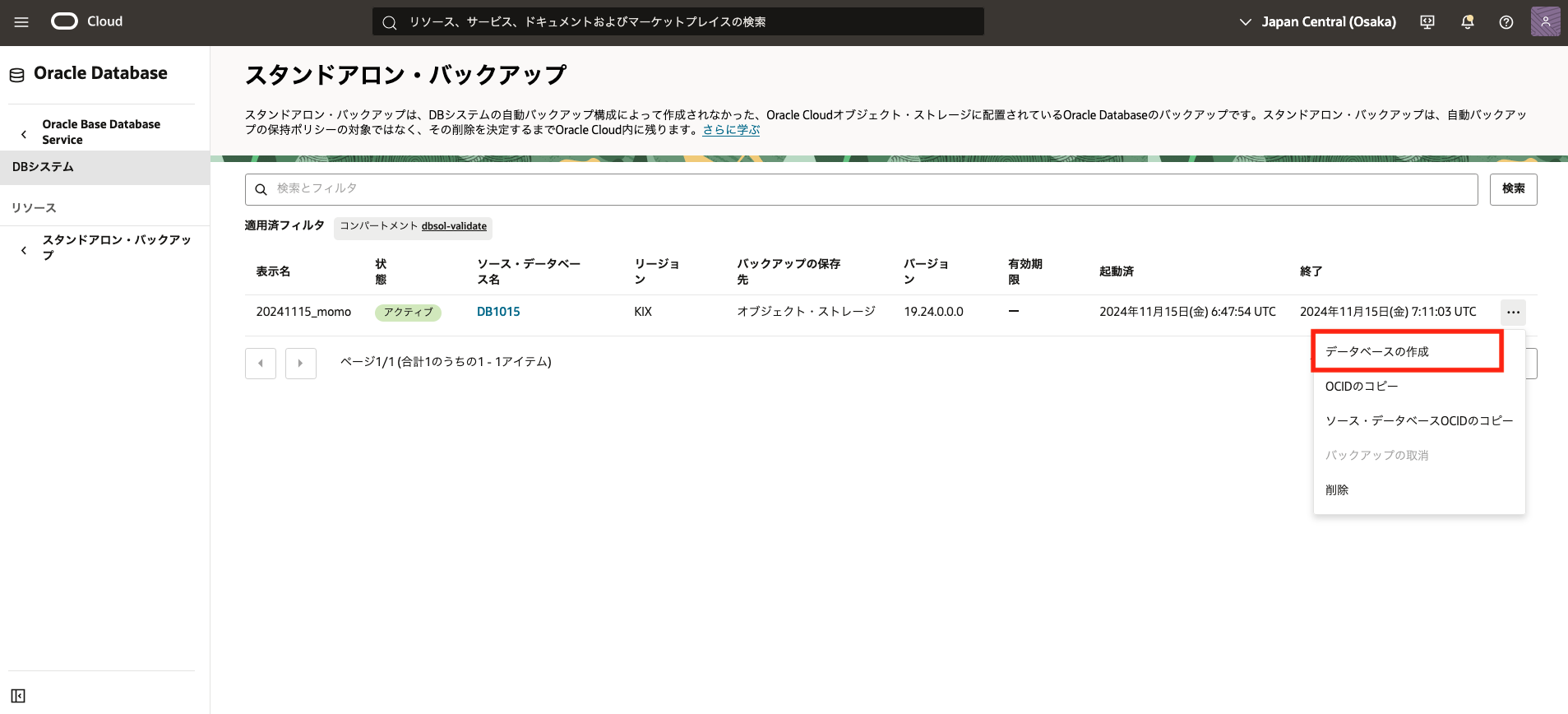The image size is (1568, 714).
Task: Open the user profile avatar
Action: pyautogui.click(x=1545, y=21)
